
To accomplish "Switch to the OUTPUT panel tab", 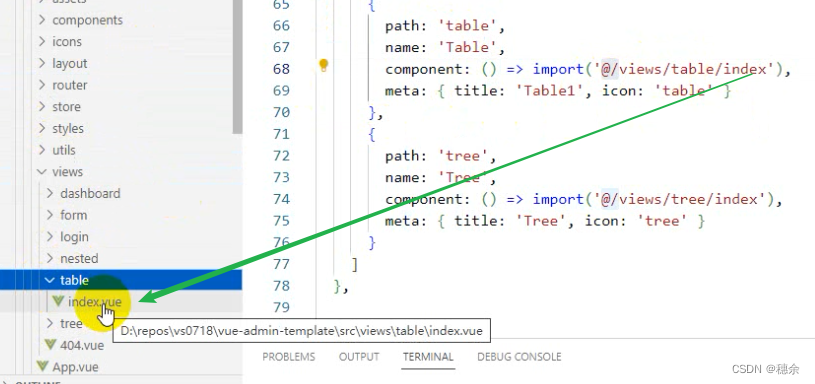I will [x=359, y=357].
